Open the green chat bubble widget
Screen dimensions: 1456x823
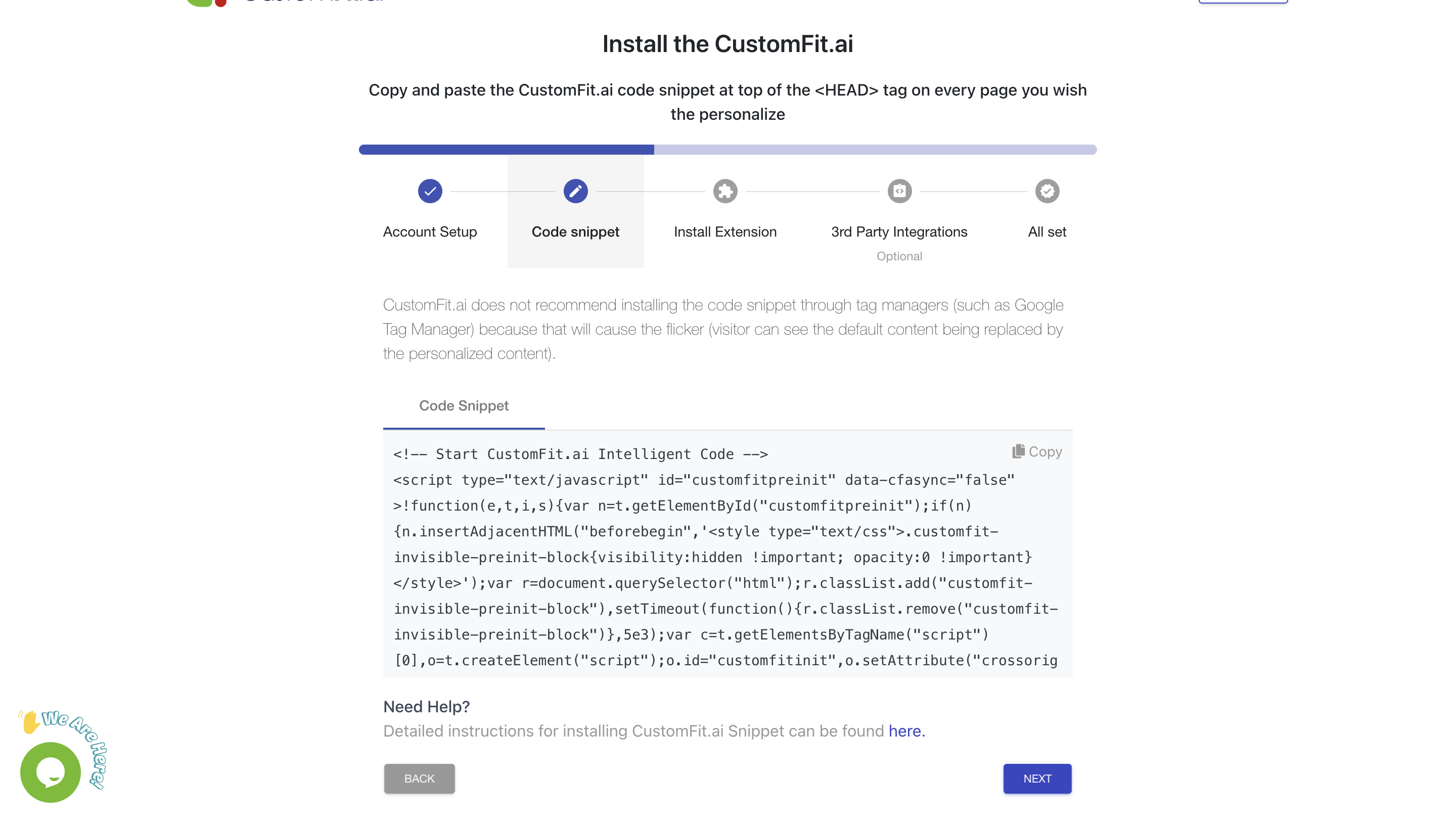[51, 772]
